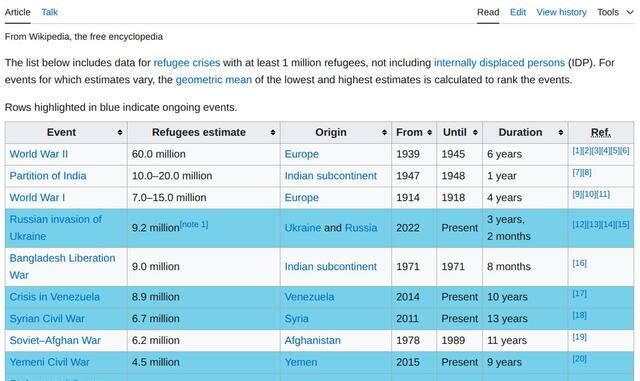Open the Edit tab
Image resolution: width=640 pixels, height=381 pixels.
(x=518, y=12)
